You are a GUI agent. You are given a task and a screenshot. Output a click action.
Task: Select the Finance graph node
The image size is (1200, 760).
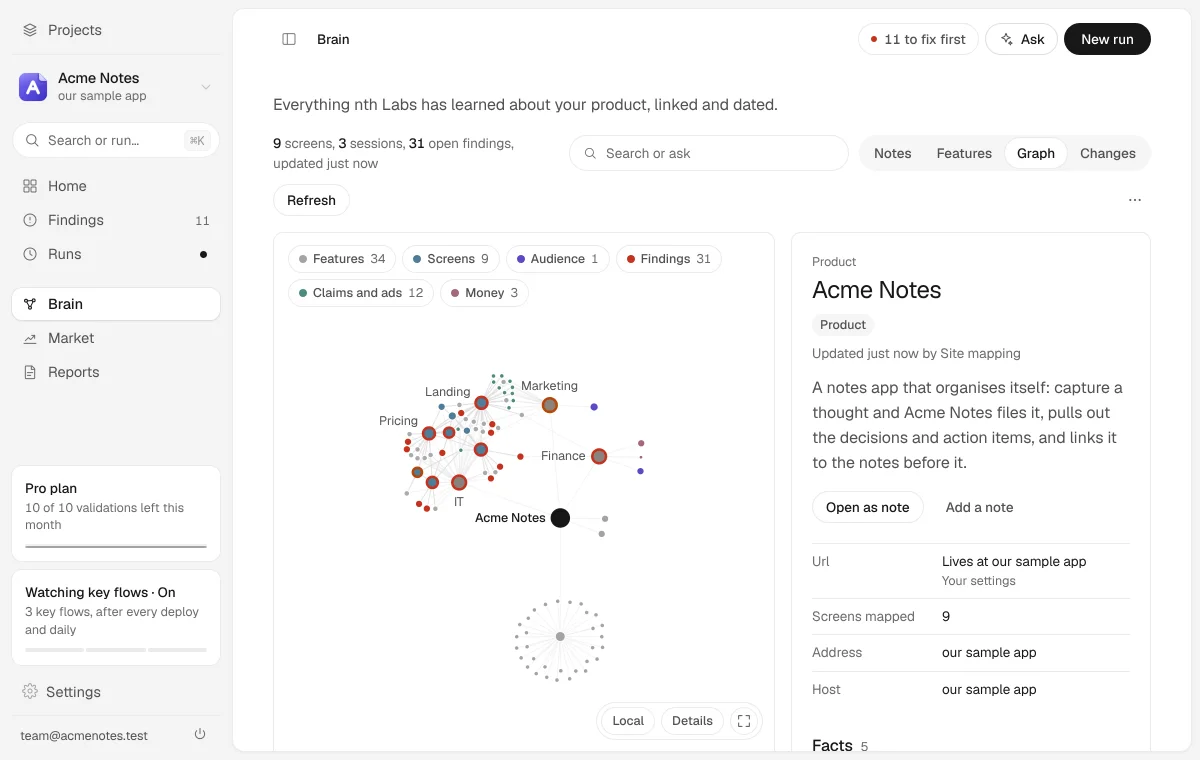[x=599, y=456]
